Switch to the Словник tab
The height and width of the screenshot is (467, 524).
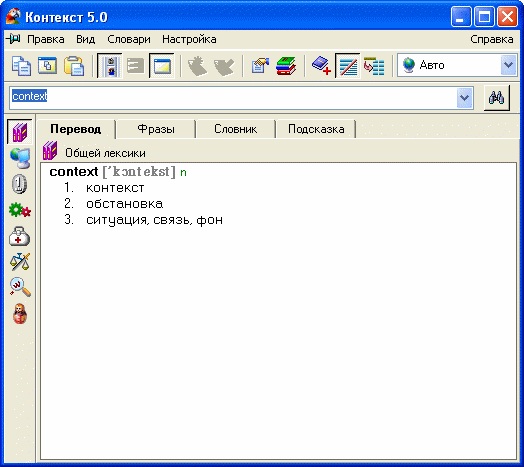(236, 129)
